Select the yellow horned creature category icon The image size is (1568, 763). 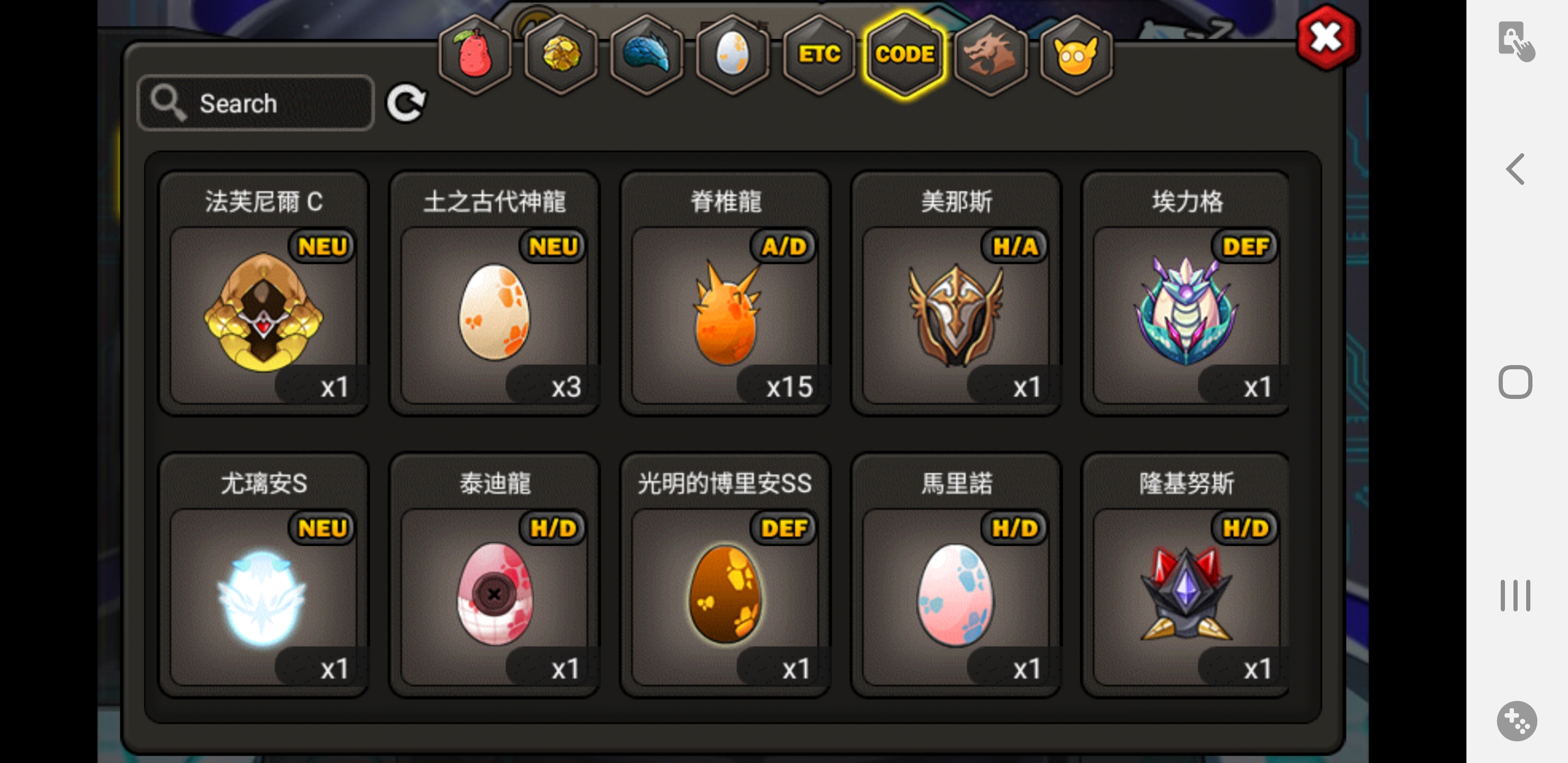[1076, 54]
